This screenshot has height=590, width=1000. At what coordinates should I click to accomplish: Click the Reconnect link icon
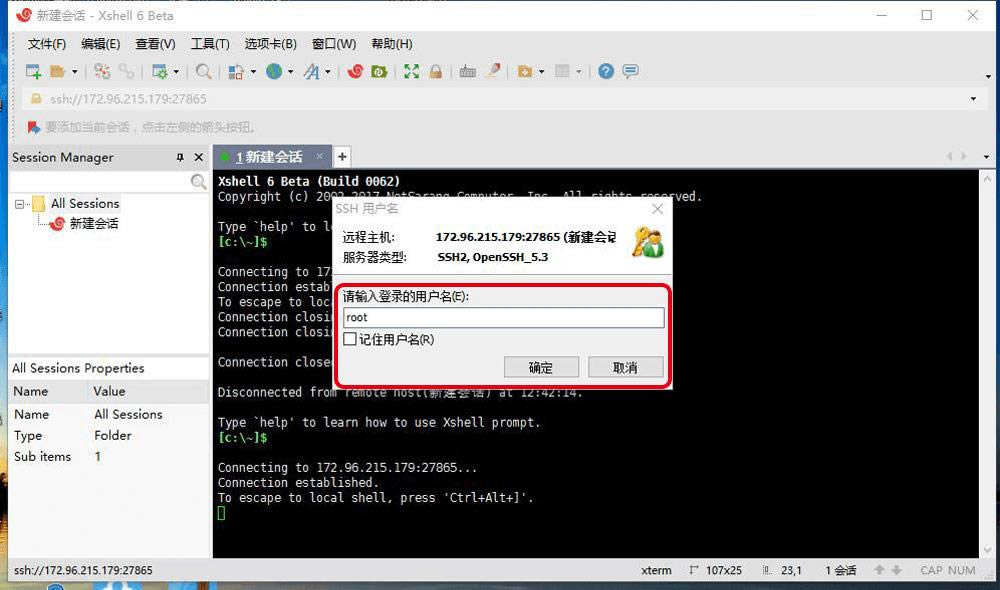126,71
